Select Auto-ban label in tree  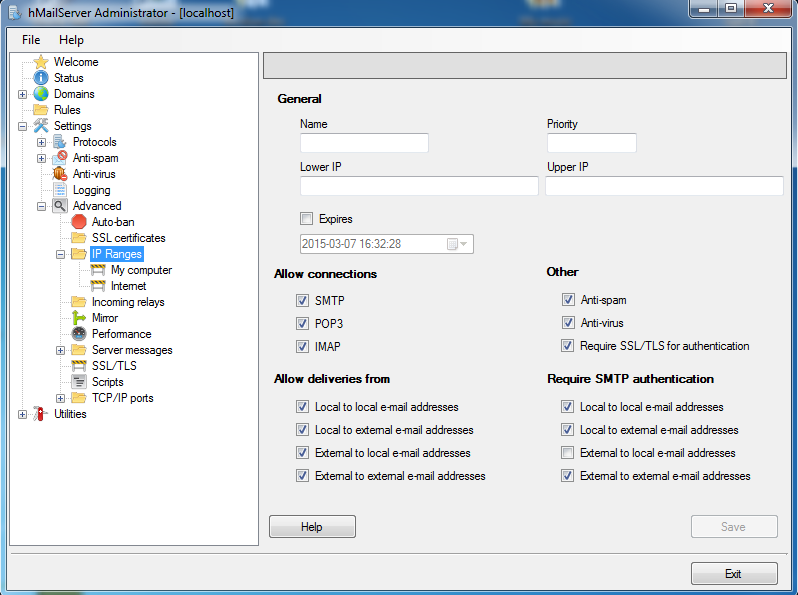113,222
